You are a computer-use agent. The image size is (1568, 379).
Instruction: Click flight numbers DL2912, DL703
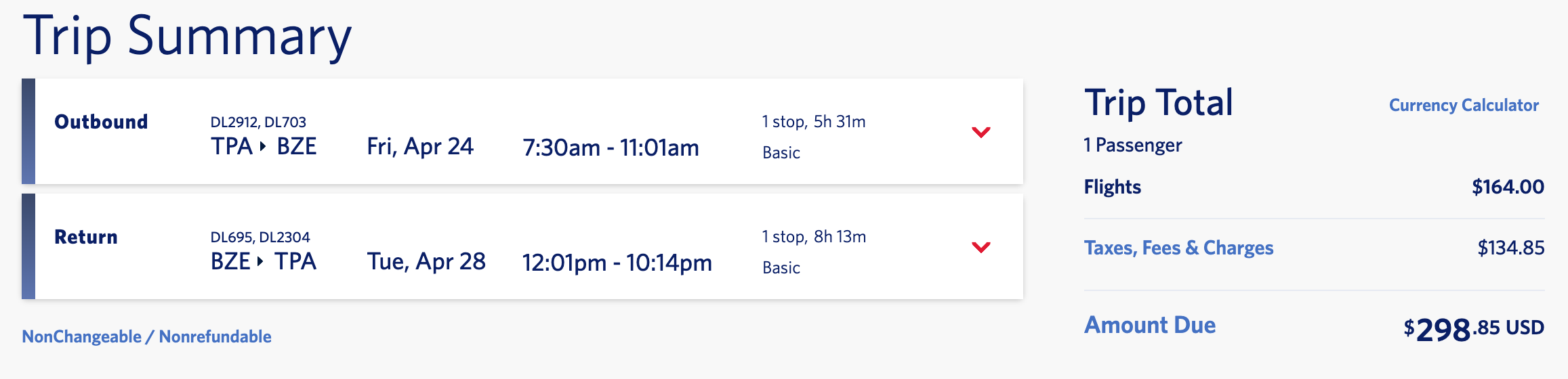[x=258, y=122]
